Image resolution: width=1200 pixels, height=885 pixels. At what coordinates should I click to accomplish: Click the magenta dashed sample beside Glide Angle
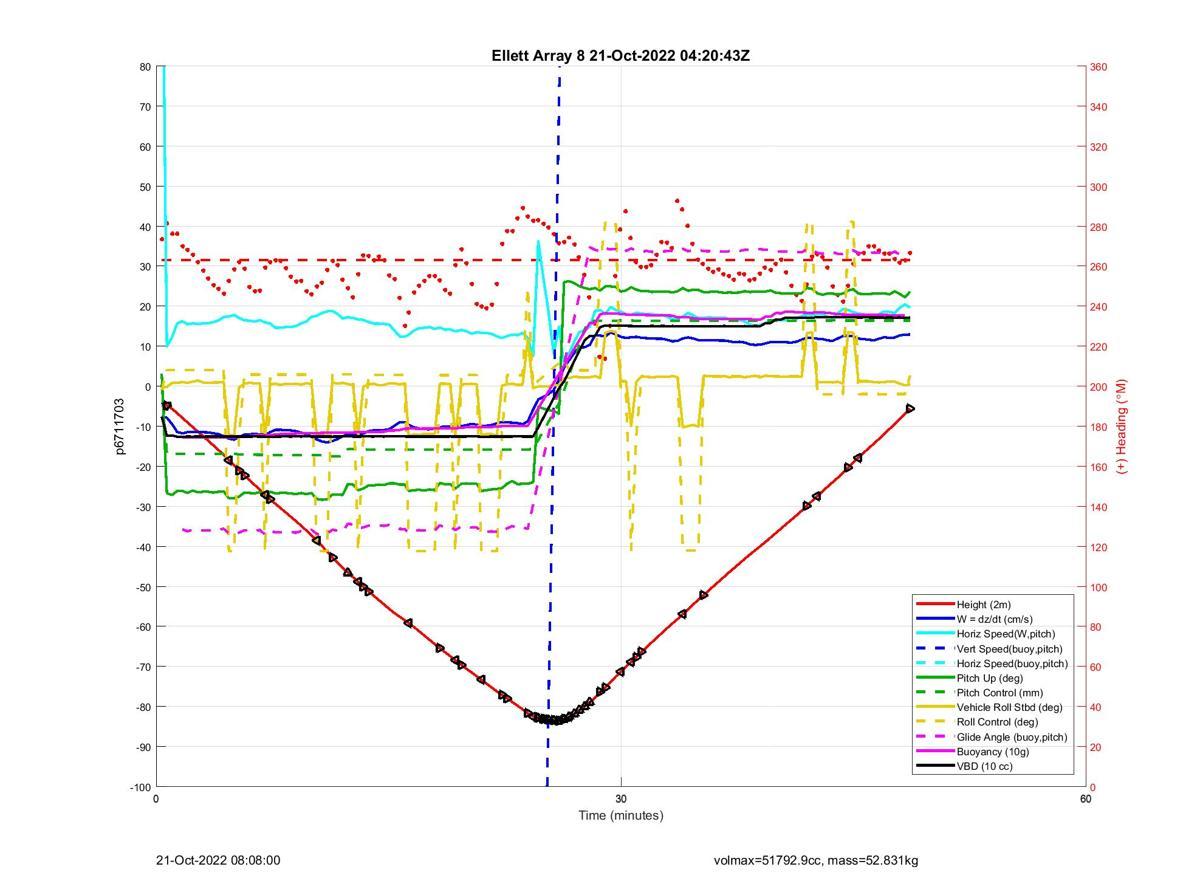[x=934, y=737]
